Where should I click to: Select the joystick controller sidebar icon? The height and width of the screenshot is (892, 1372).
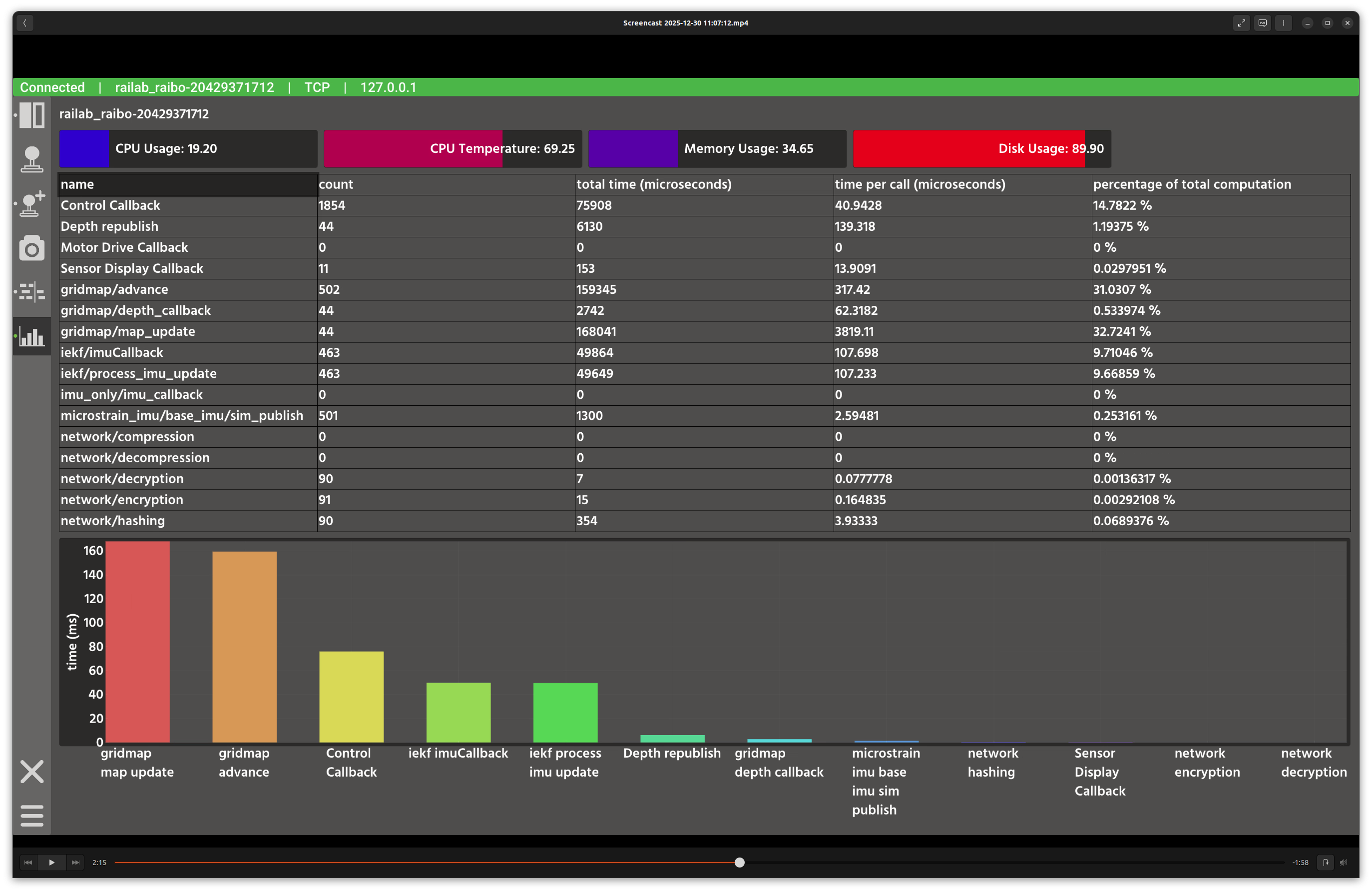[x=31, y=159]
